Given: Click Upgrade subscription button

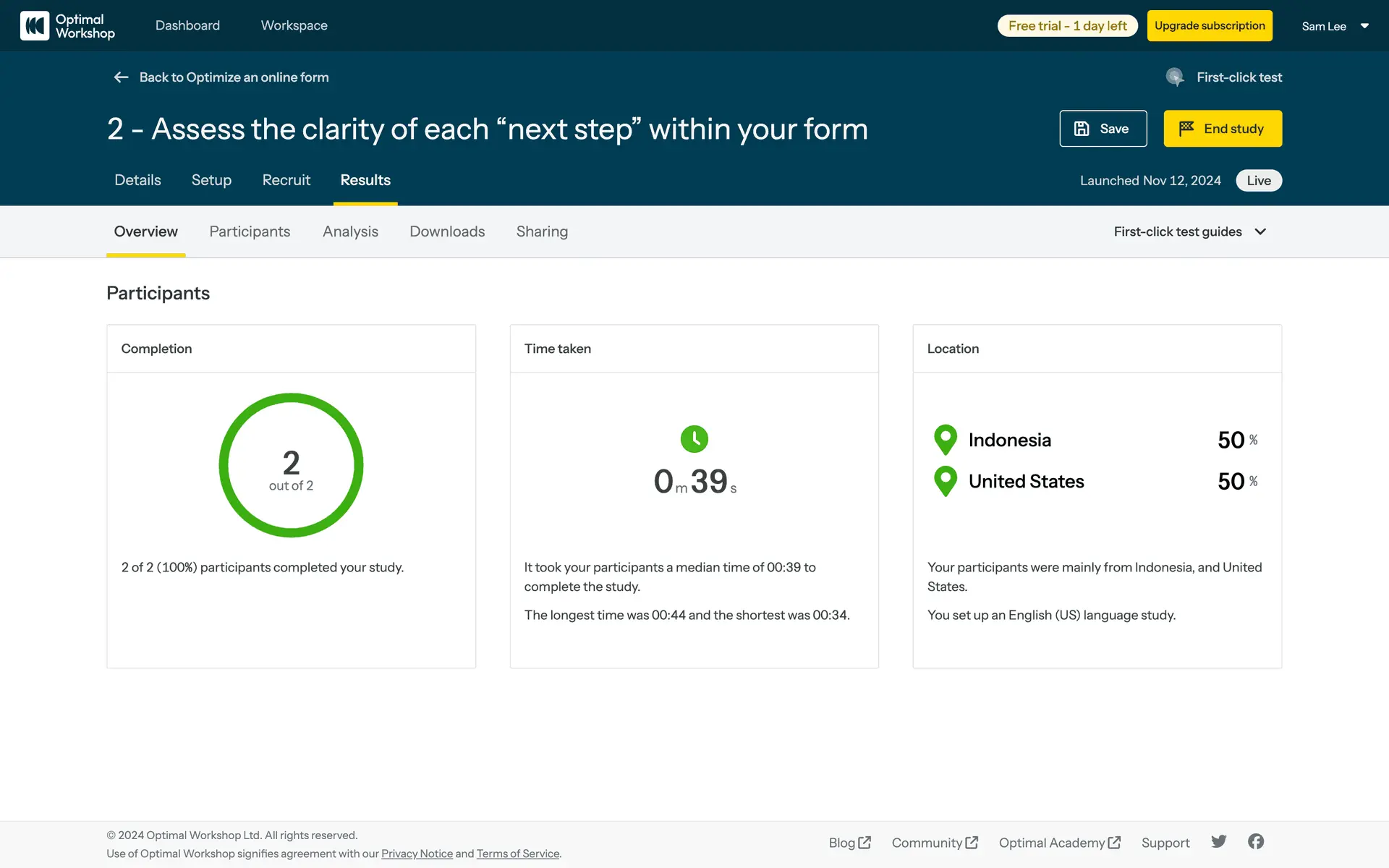Looking at the screenshot, I should (1209, 26).
